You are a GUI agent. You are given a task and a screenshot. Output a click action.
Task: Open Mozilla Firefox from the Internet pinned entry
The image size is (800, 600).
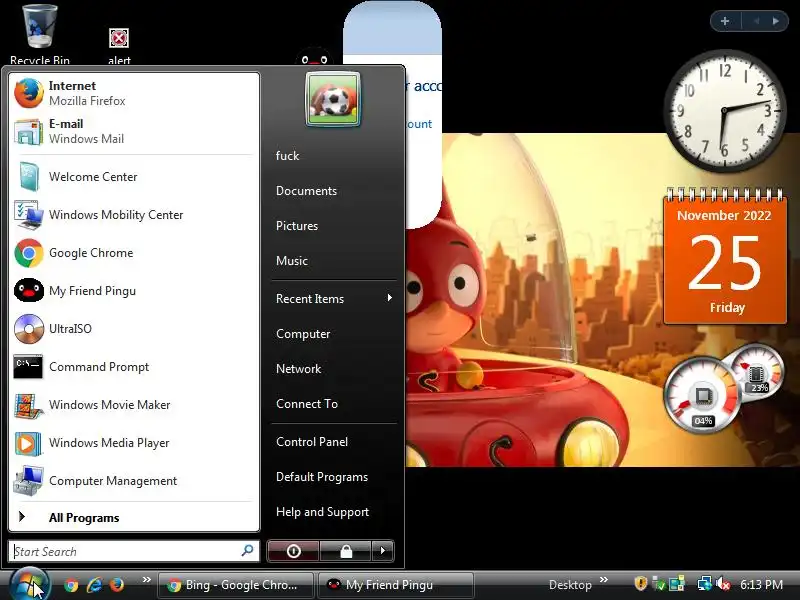(134, 93)
